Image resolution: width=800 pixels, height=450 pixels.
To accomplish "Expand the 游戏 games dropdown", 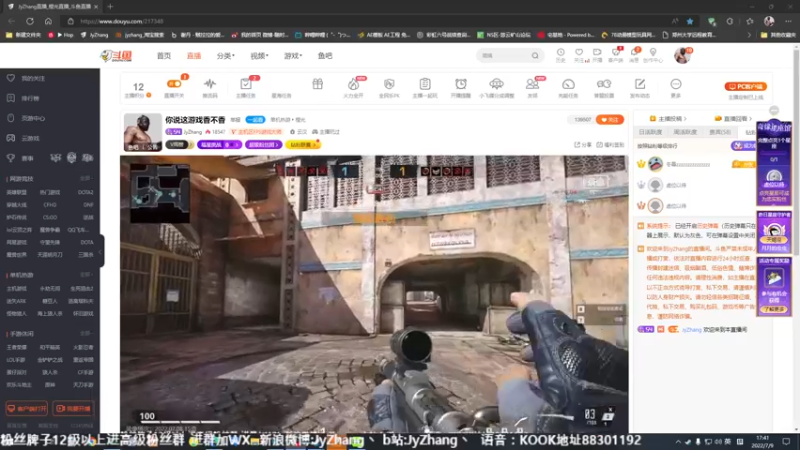I will (292, 56).
